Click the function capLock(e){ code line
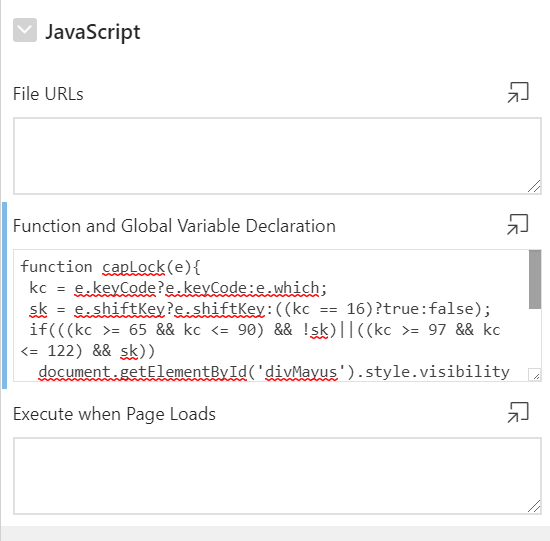550x541 pixels. (x=110, y=267)
